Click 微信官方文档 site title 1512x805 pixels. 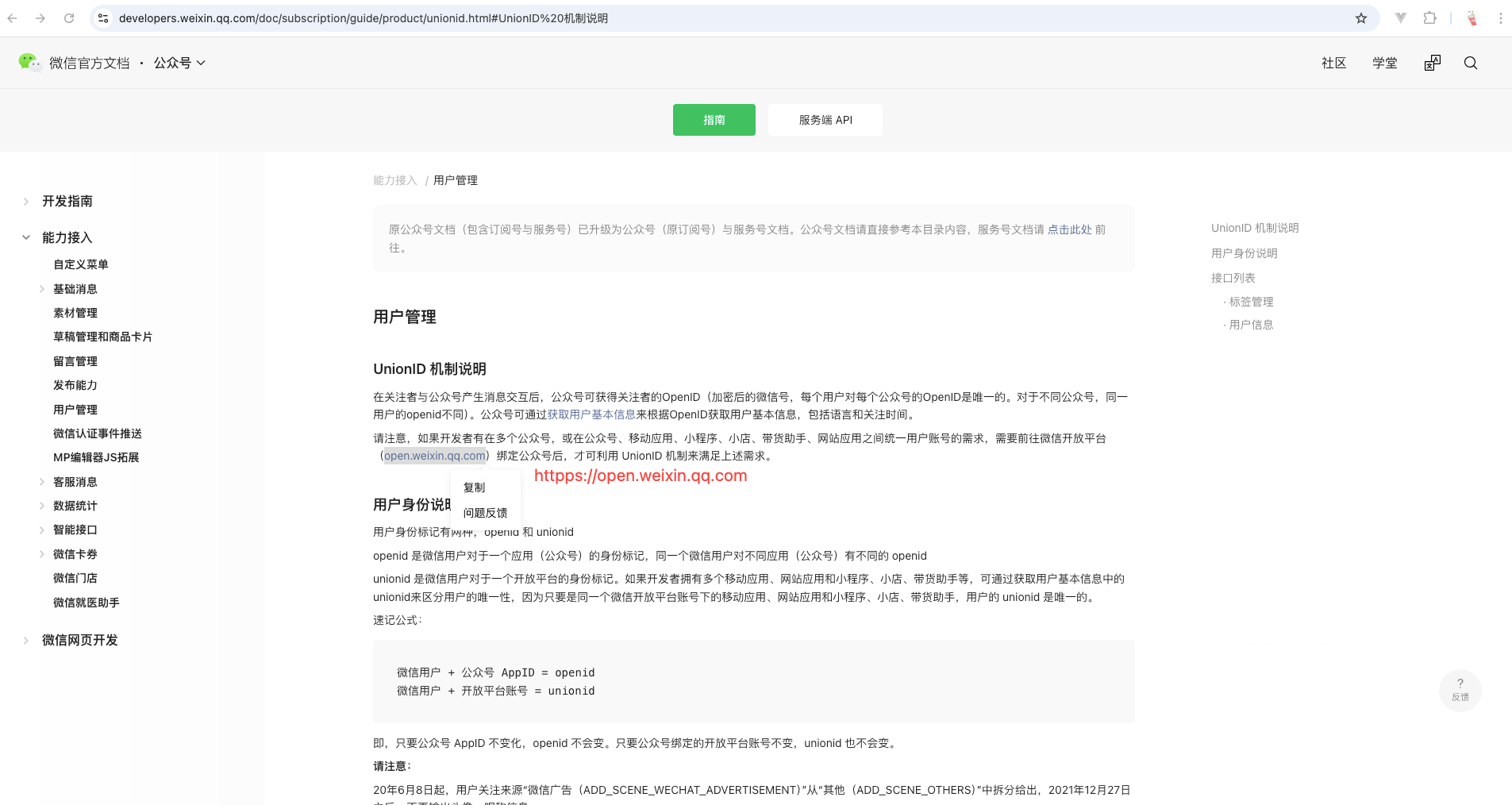click(x=90, y=63)
